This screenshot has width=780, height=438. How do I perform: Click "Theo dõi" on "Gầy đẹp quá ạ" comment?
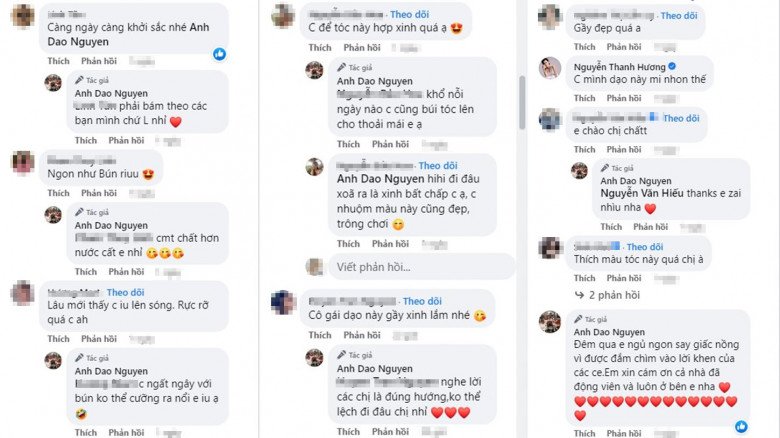coord(679,16)
